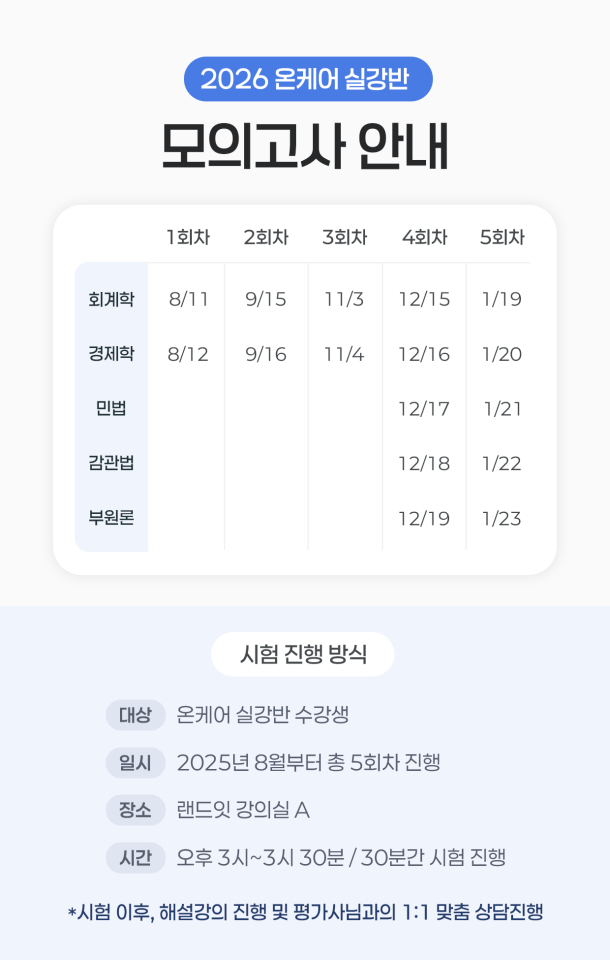Image resolution: width=610 pixels, height=960 pixels.
Task: Select the 민법 row label
Action: (x=111, y=408)
